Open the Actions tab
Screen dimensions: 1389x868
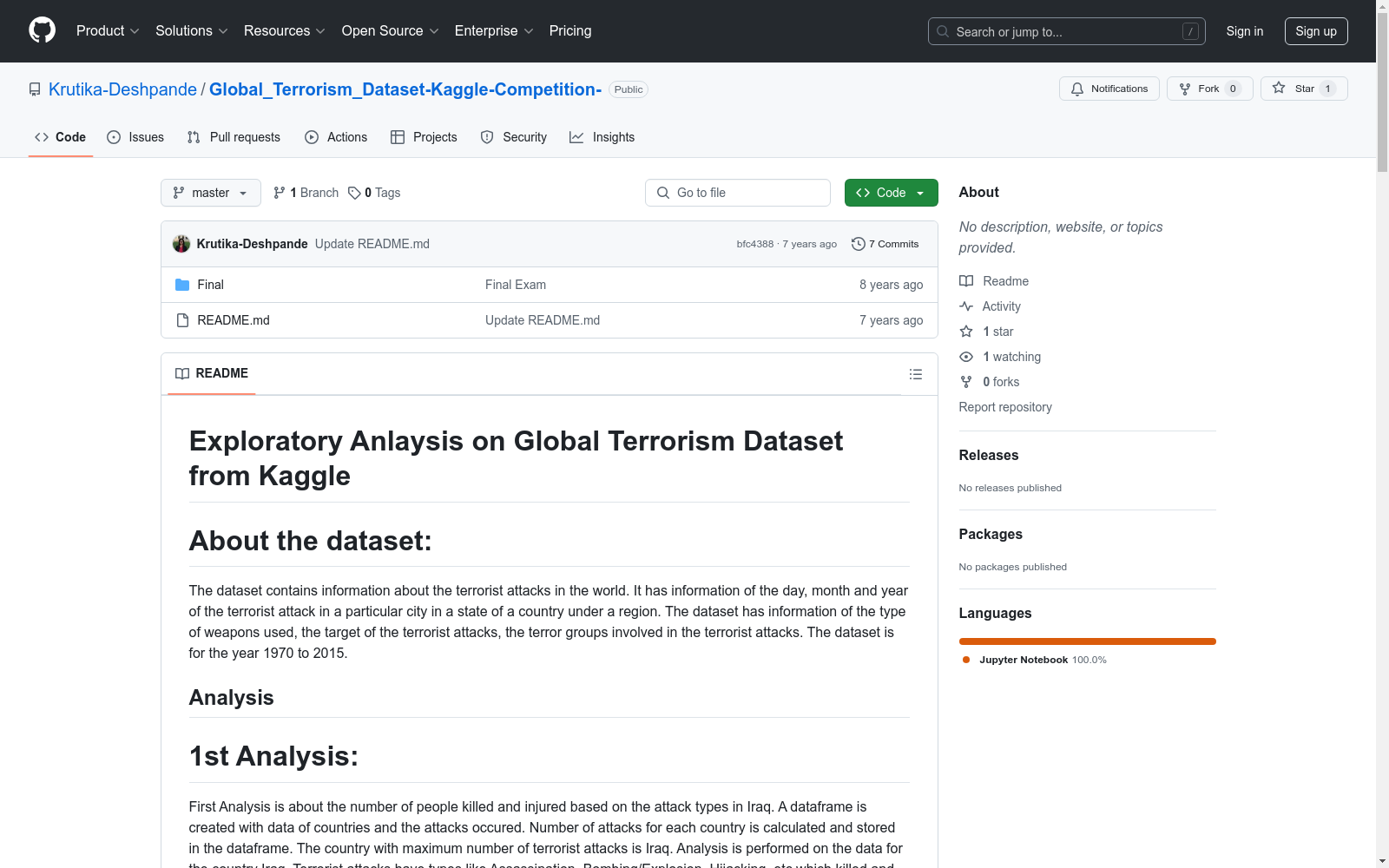[336, 137]
